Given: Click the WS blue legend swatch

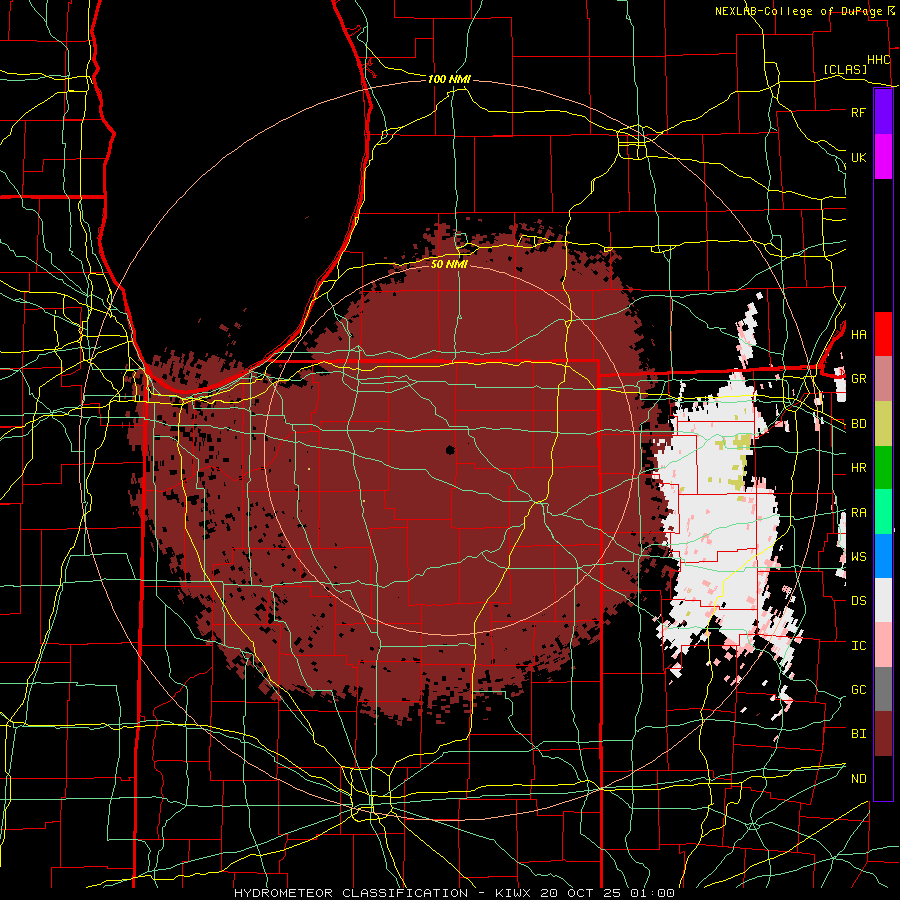Looking at the screenshot, I should click(x=883, y=556).
